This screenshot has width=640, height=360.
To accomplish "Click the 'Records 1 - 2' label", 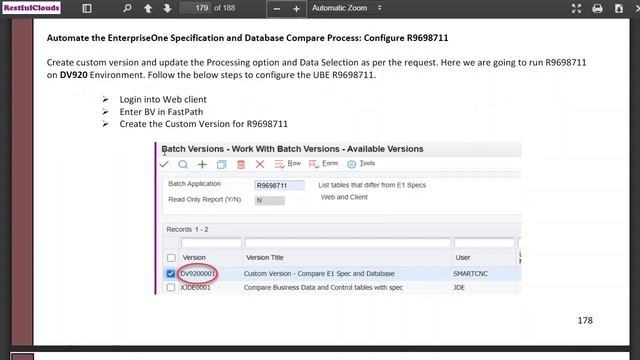I will click(x=187, y=229).
